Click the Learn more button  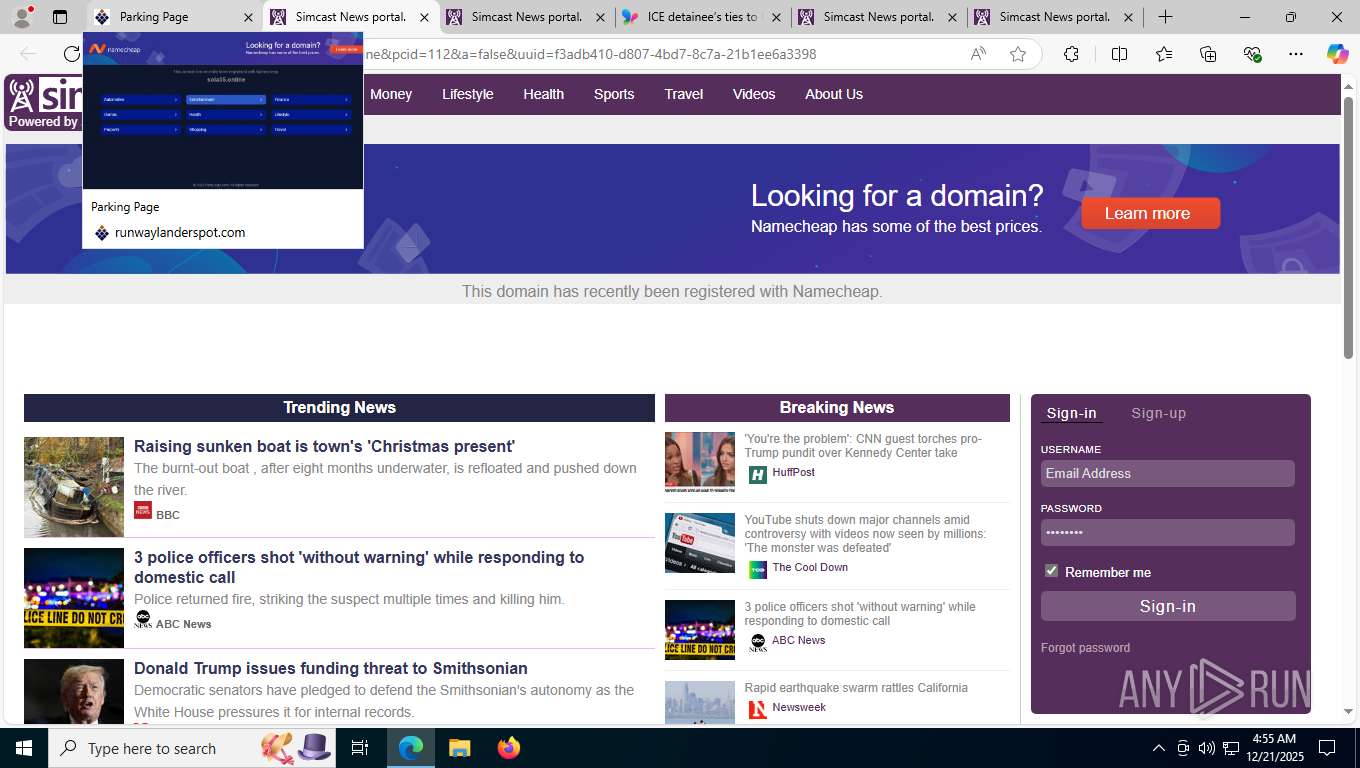point(1150,213)
